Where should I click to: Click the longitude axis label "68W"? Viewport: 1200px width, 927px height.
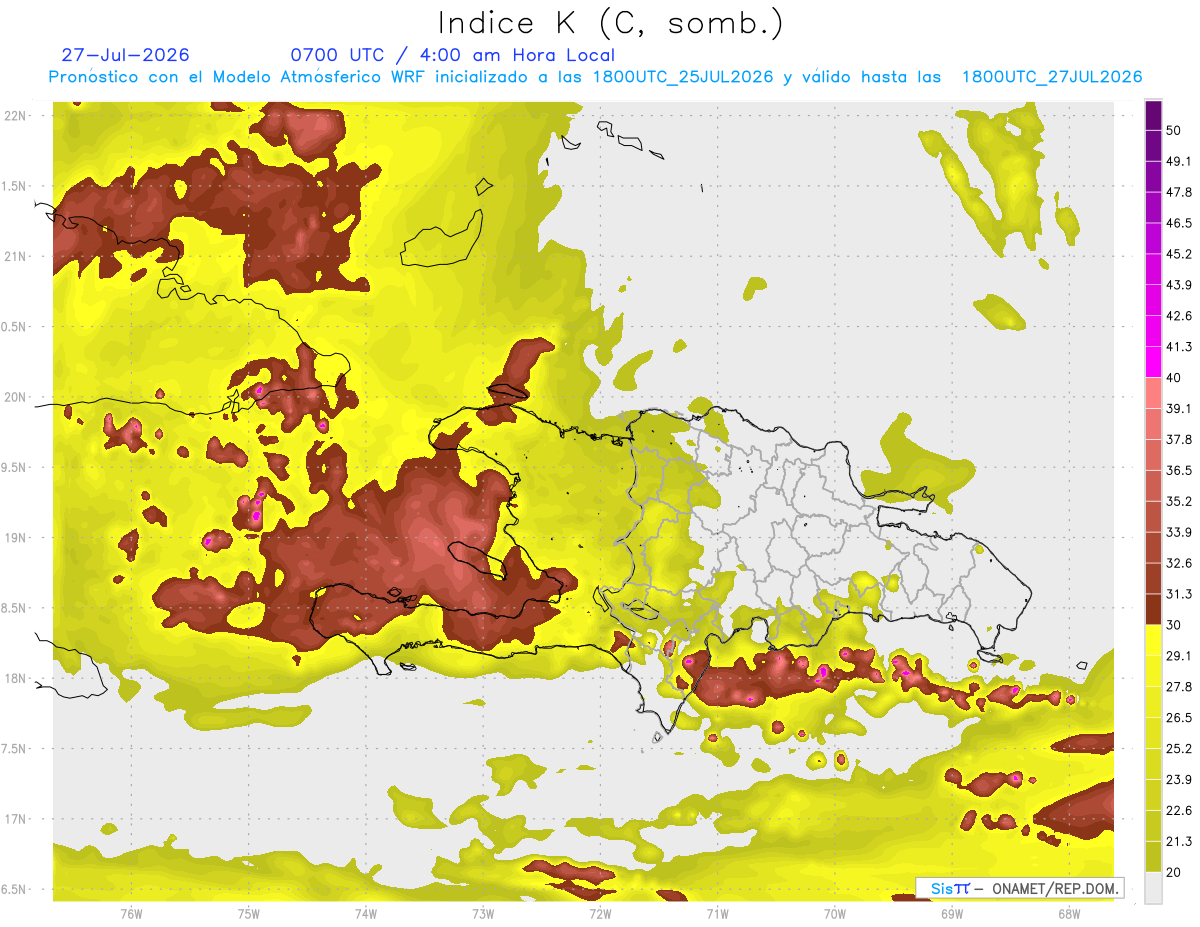pos(1068,913)
